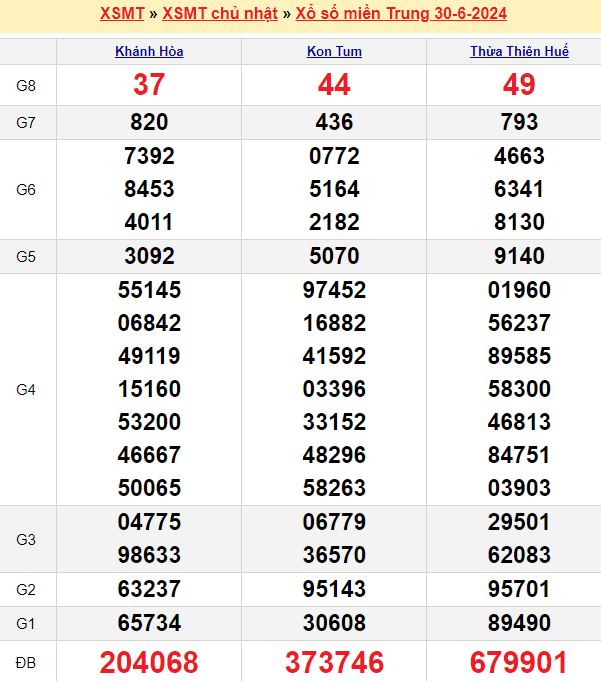Screen dimensions: 601x681
Task: Click G6 number 7392
Action: (x=149, y=156)
